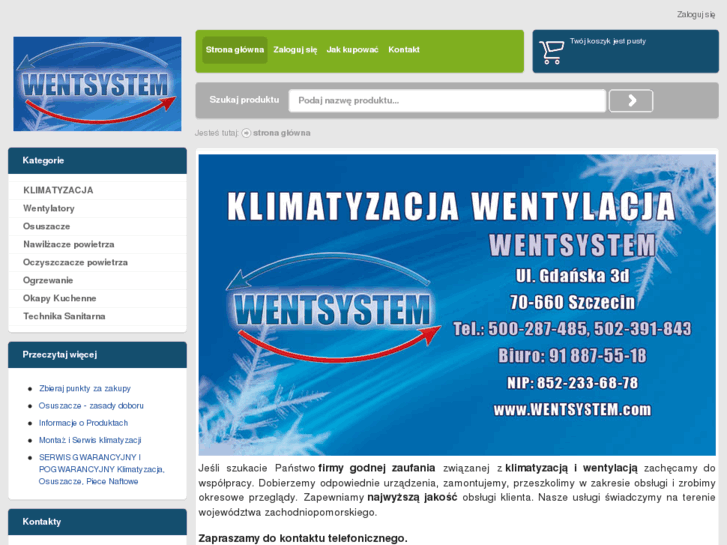This screenshot has width=727, height=545.
Task: Focus the product name search field
Action: [x=447, y=101]
